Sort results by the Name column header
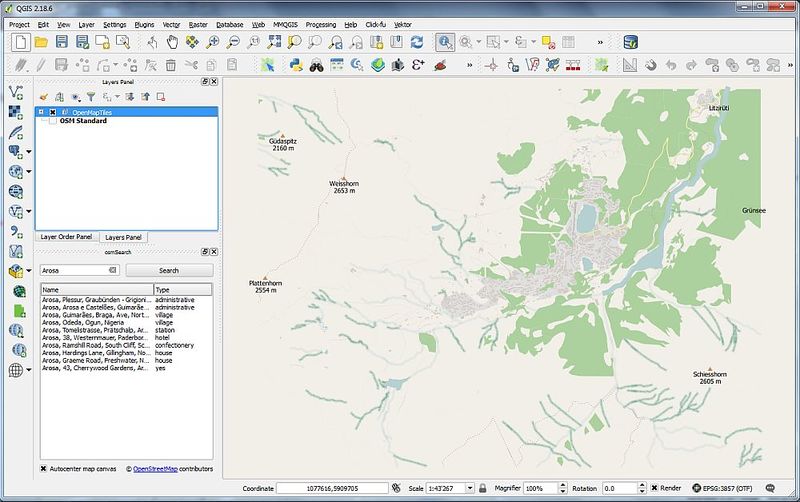The image size is (800, 502). 97,289
